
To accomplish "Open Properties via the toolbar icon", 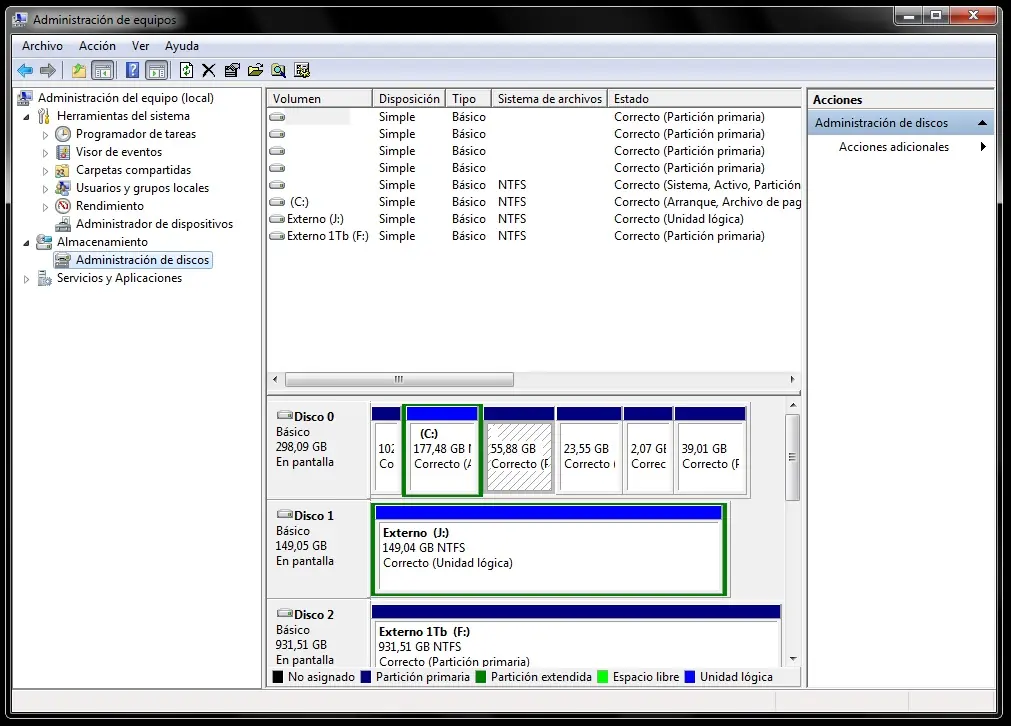I will 232,70.
